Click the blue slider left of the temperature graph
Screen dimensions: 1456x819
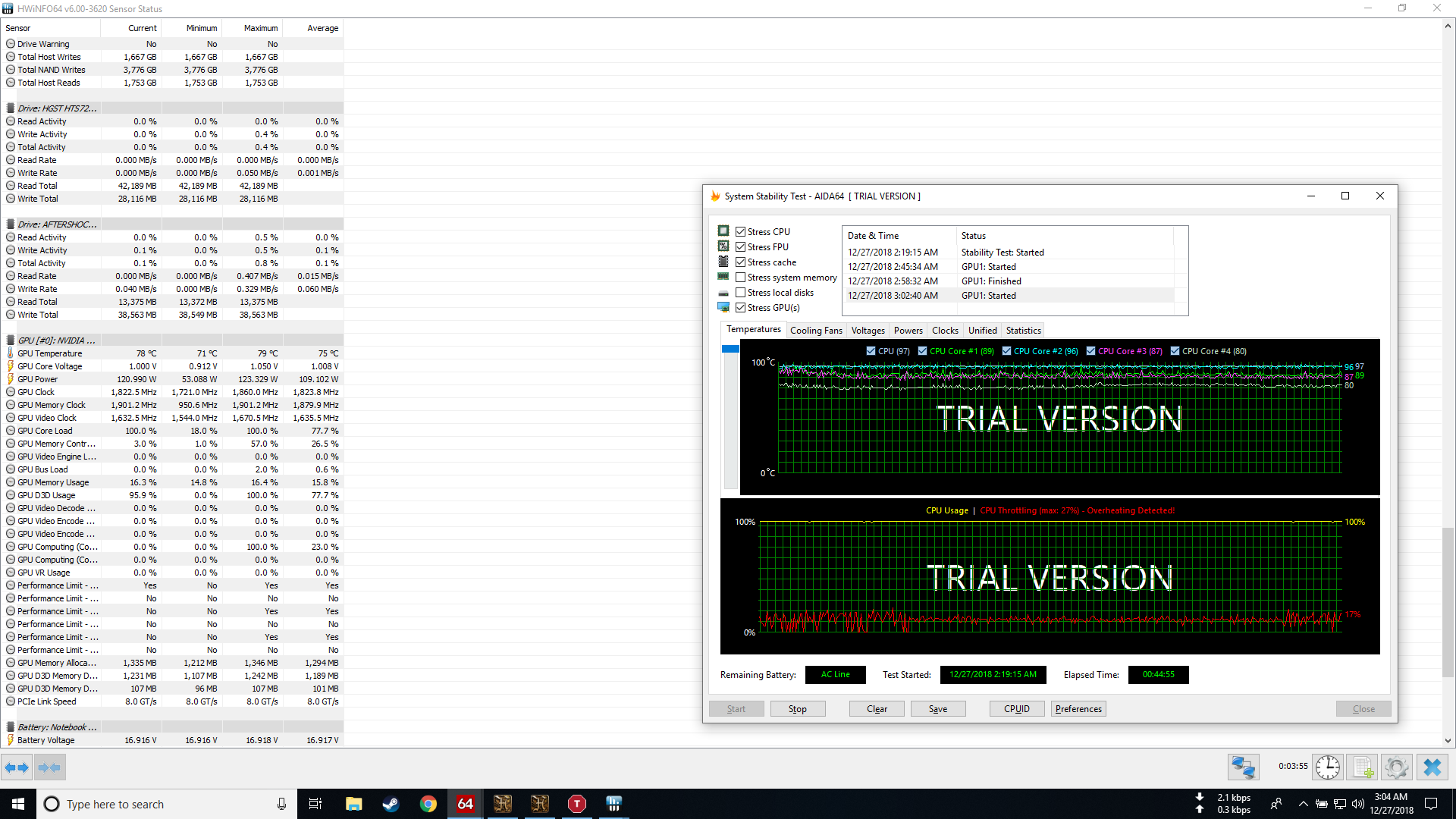tap(730, 349)
